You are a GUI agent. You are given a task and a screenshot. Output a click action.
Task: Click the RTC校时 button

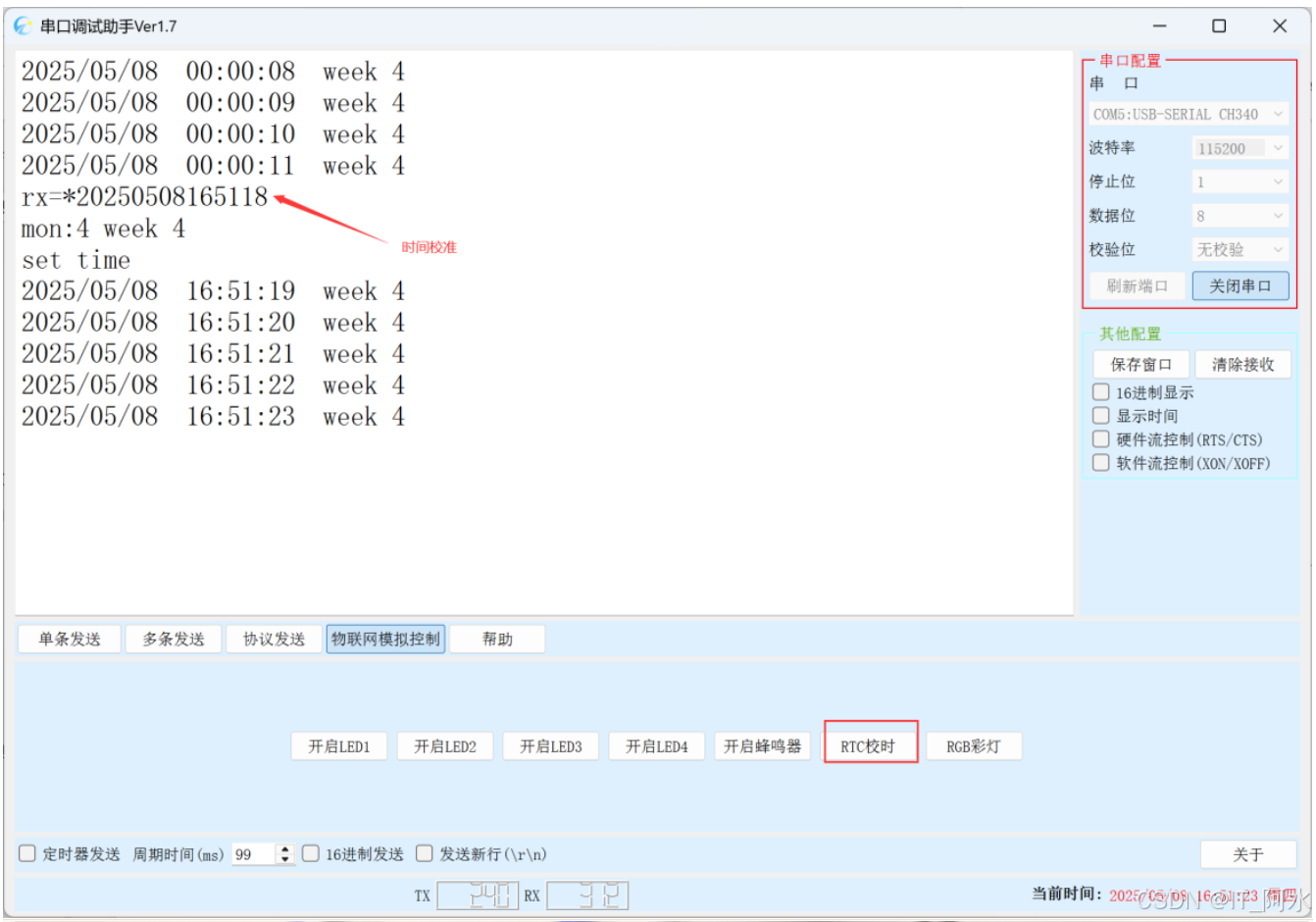868,746
